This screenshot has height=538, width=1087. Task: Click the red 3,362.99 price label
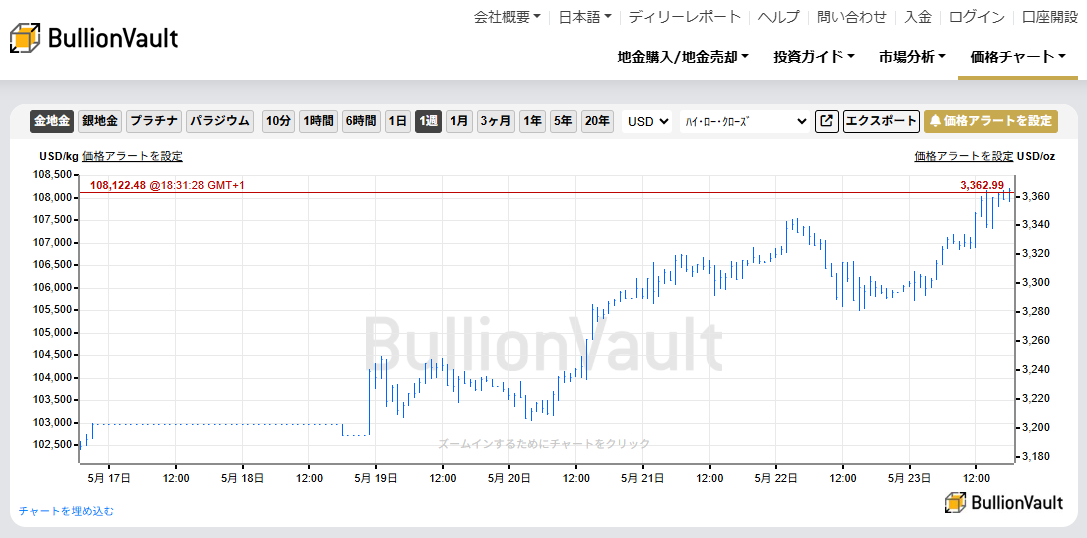982,184
